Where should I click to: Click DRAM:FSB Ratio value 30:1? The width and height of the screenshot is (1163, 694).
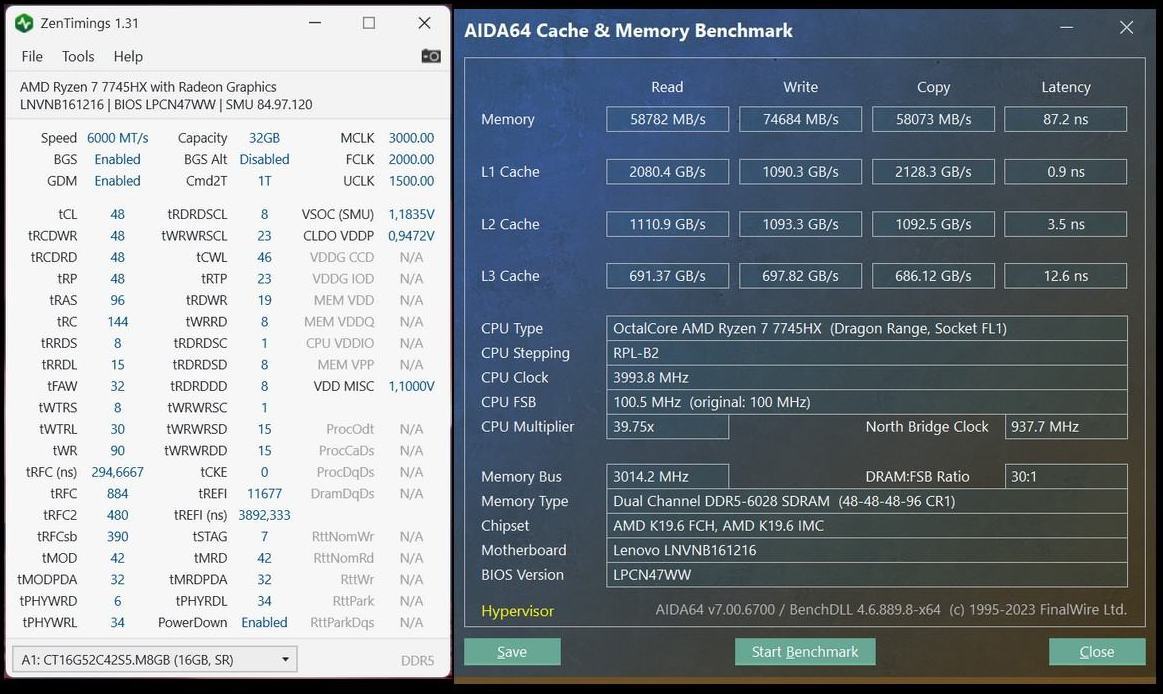(x=1066, y=477)
